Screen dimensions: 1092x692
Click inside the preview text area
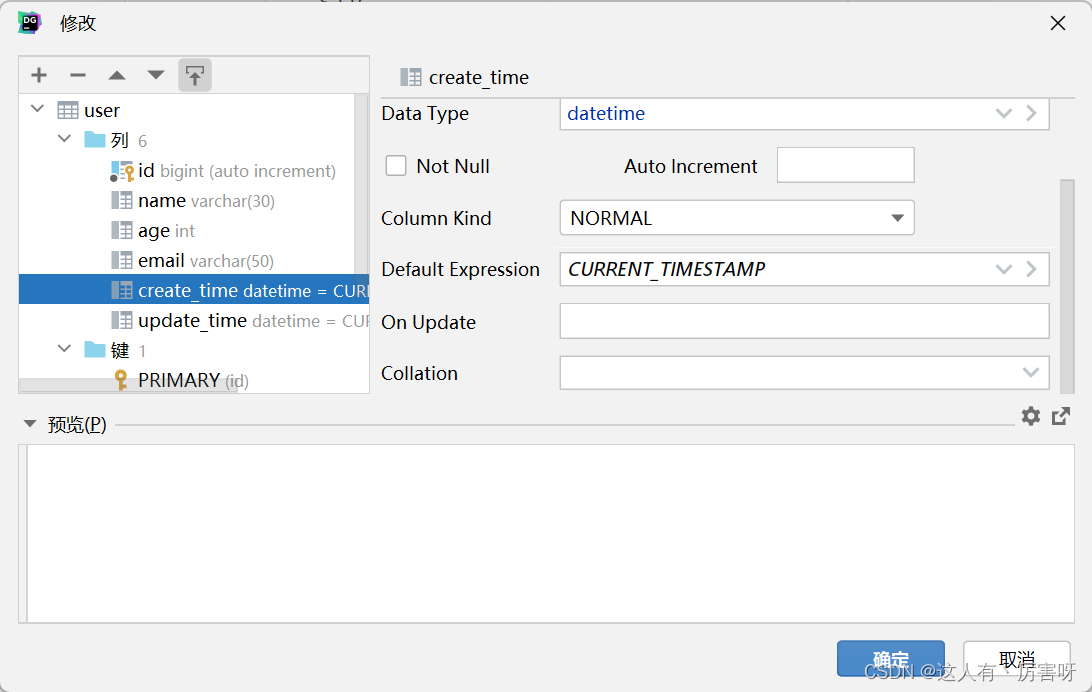click(550, 533)
